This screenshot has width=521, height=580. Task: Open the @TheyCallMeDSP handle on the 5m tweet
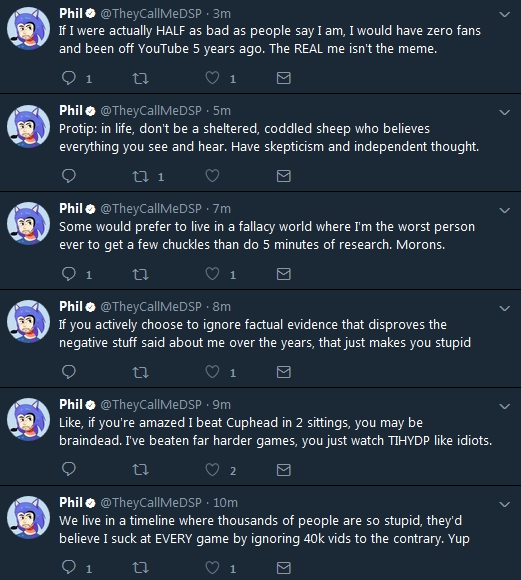point(151,111)
